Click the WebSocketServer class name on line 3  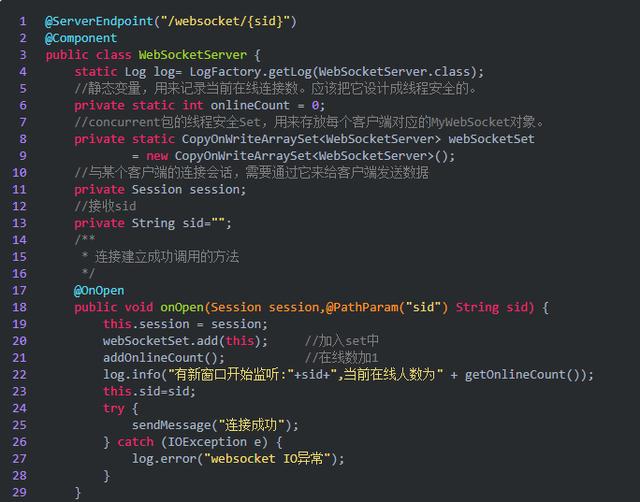193,55
